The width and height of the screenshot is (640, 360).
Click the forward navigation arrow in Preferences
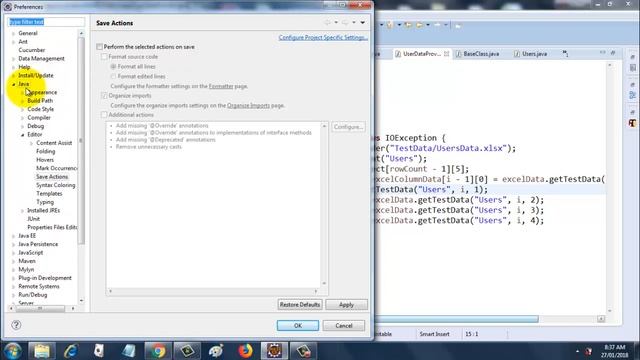pos(345,22)
